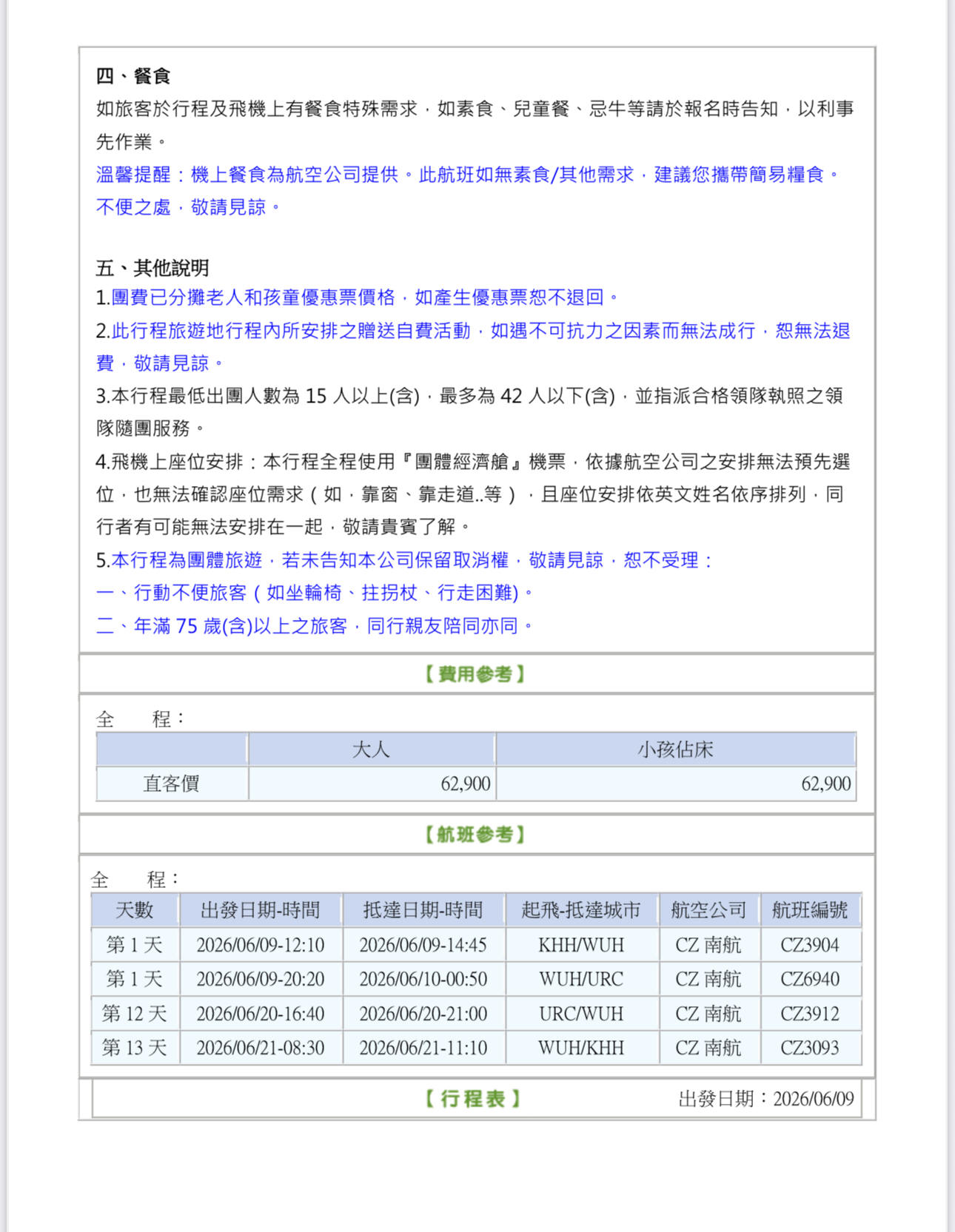The image size is (955, 1232).
Task: Select the WUH/KHH route cell
Action: pyautogui.click(x=581, y=1048)
